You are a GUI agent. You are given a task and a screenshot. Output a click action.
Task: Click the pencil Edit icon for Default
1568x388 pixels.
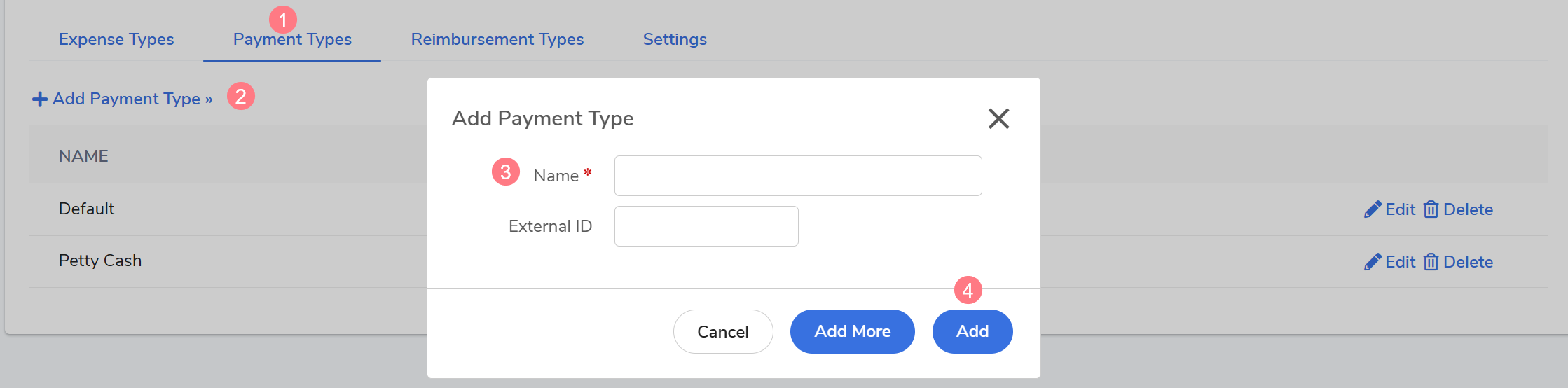[x=1373, y=209]
